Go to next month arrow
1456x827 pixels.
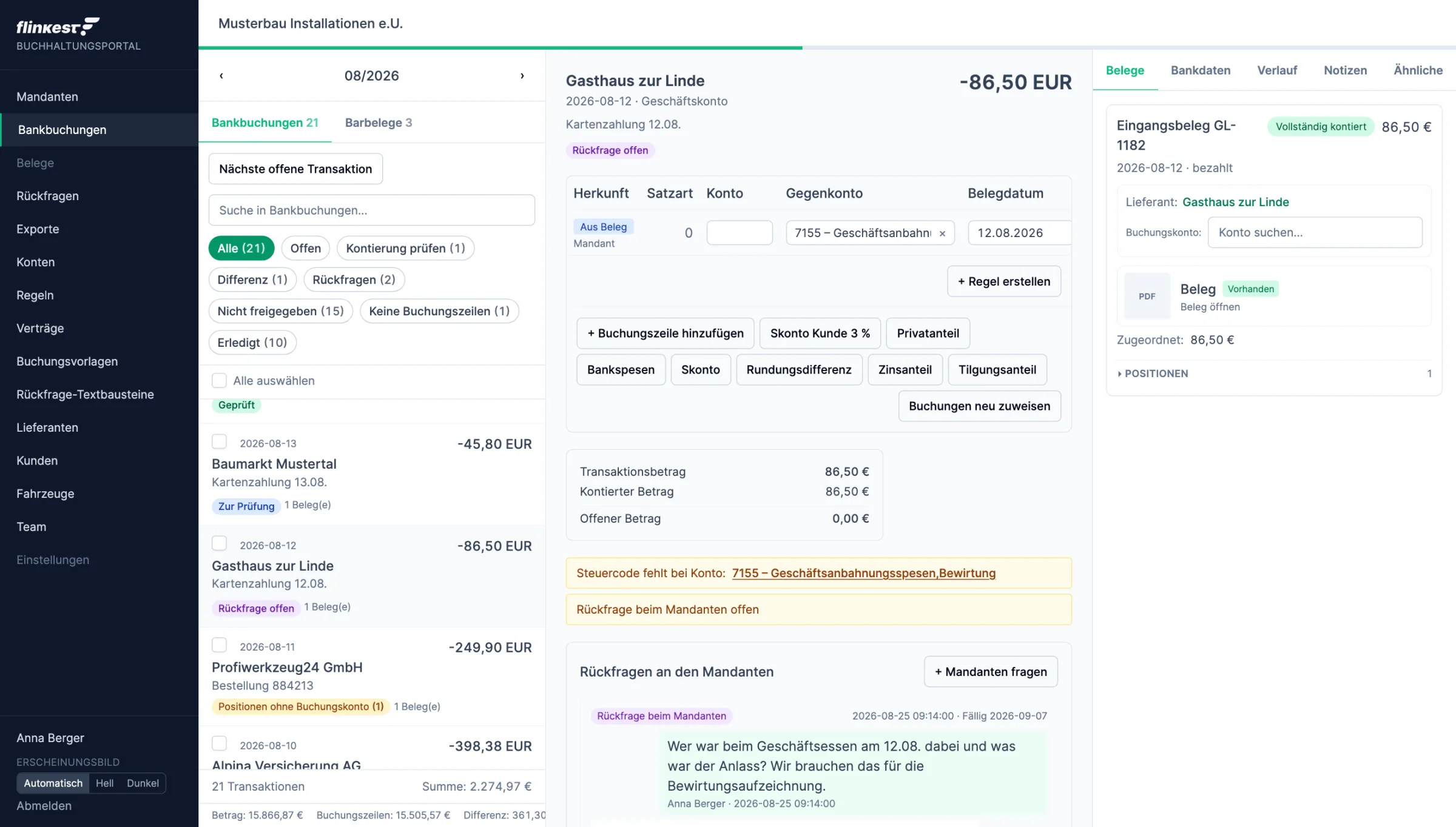point(522,76)
